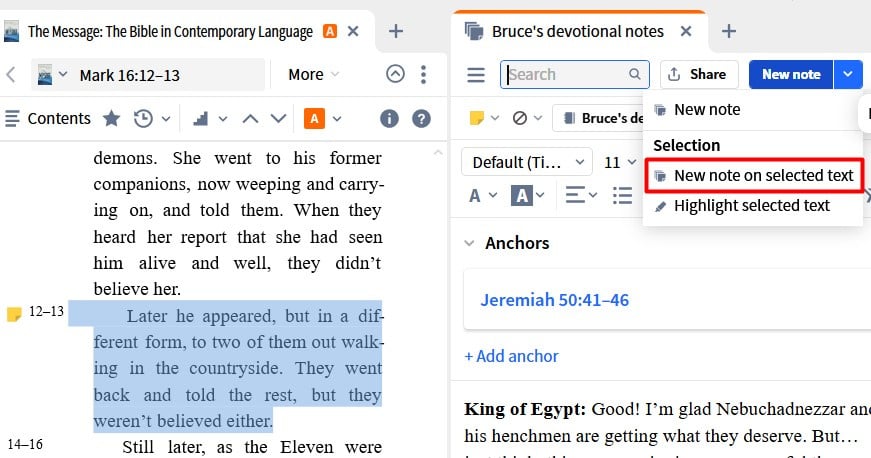The width and height of the screenshot is (871, 458).
Task: Expand dropdown next to bar chart icon
Action: point(223,118)
